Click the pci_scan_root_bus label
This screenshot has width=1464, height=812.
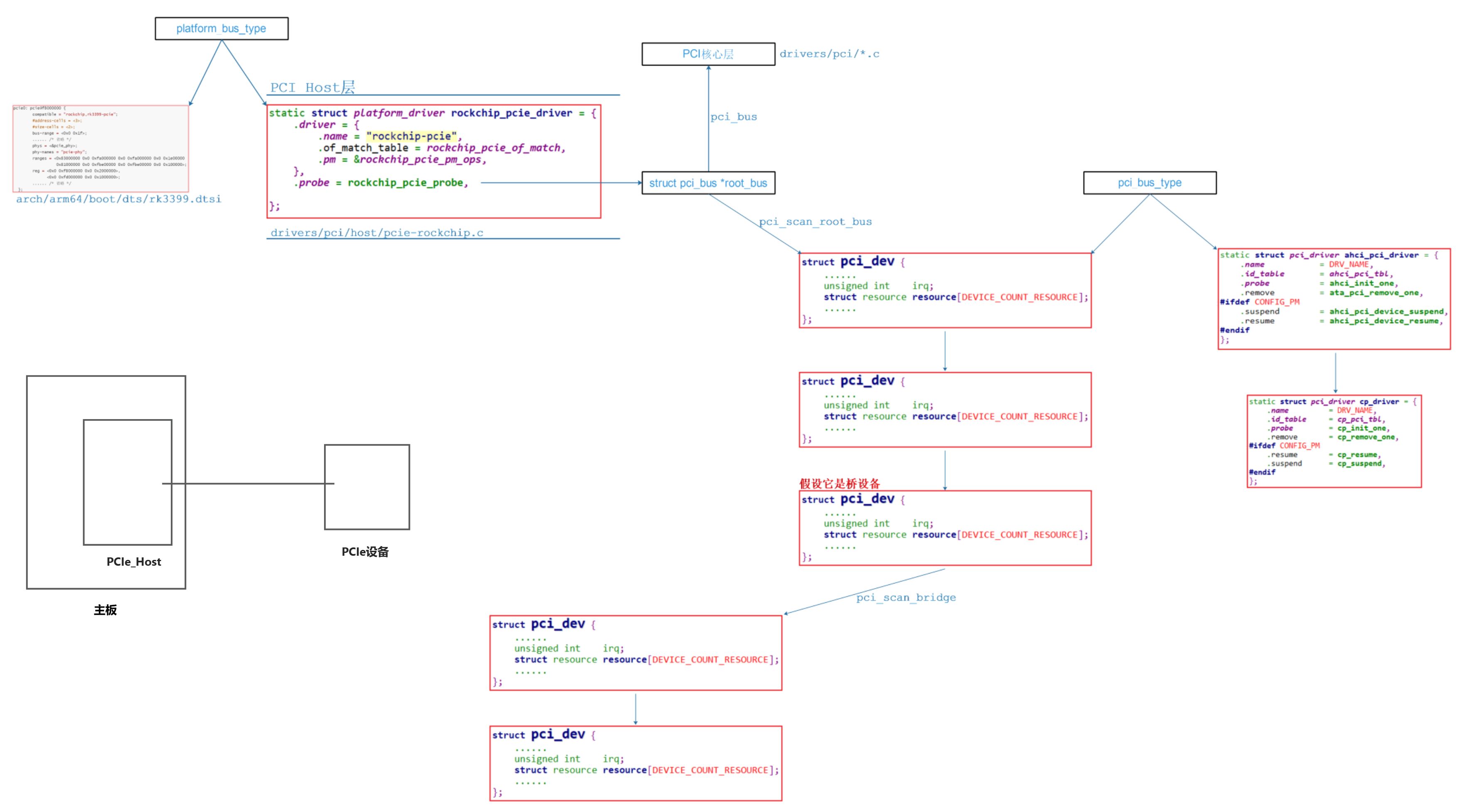coord(816,222)
